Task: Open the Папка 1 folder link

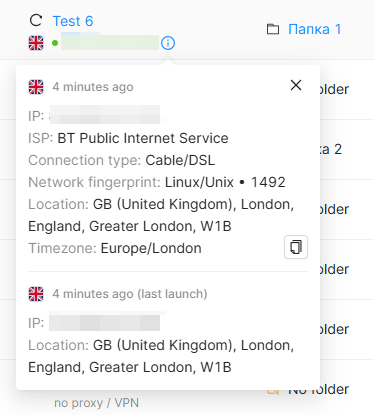Action: [315, 29]
